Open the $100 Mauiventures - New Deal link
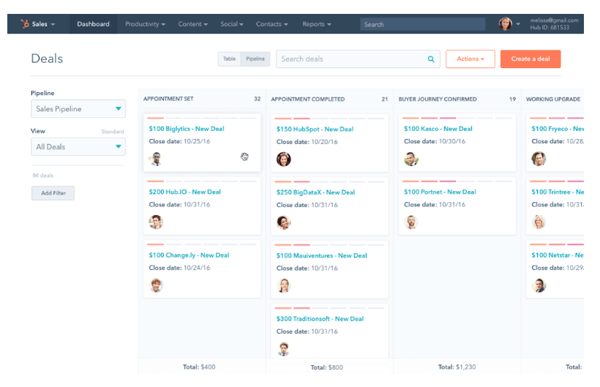The image size is (600, 387). point(322,255)
